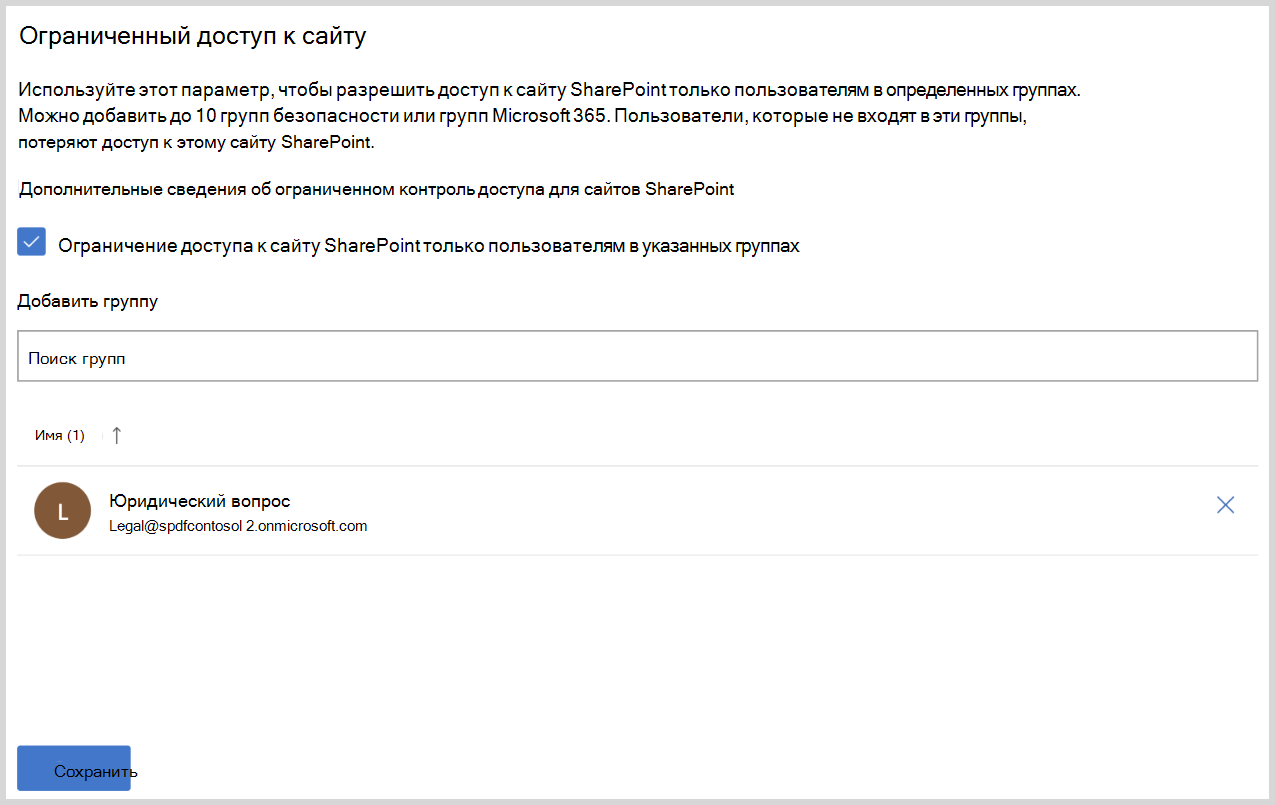Click the Имя (1) column header

tap(60, 435)
